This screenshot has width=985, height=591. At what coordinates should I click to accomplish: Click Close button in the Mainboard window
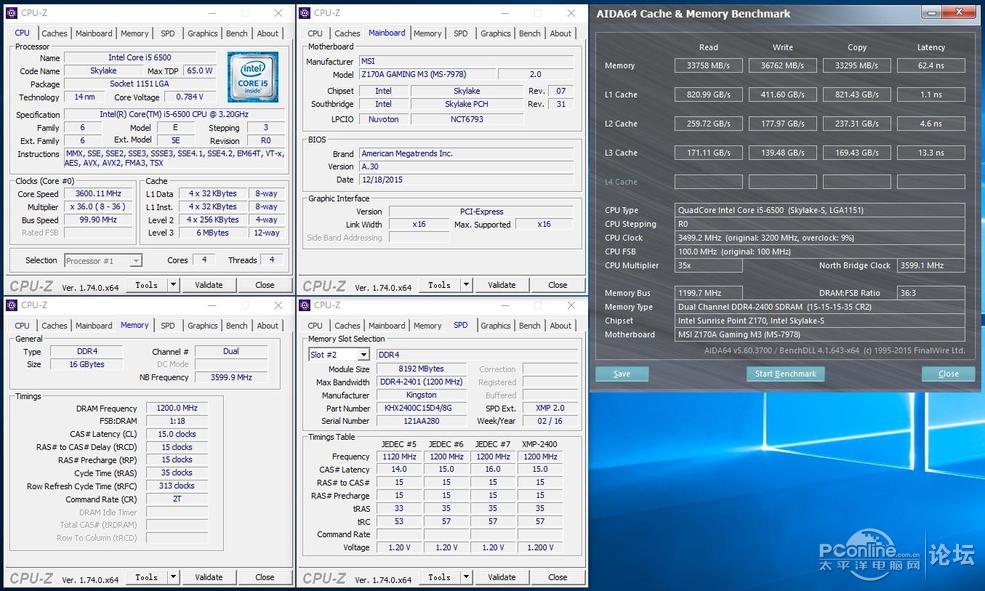point(557,285)
